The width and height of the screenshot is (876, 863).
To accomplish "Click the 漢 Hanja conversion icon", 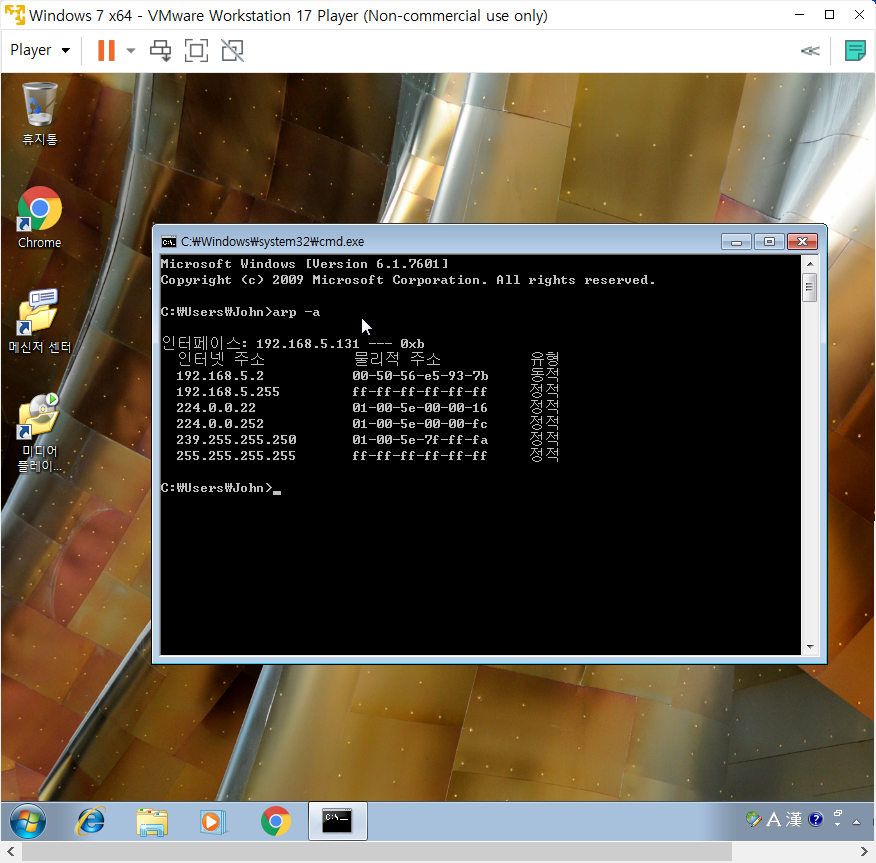I will pyautogui.click(x=794, y=819).
